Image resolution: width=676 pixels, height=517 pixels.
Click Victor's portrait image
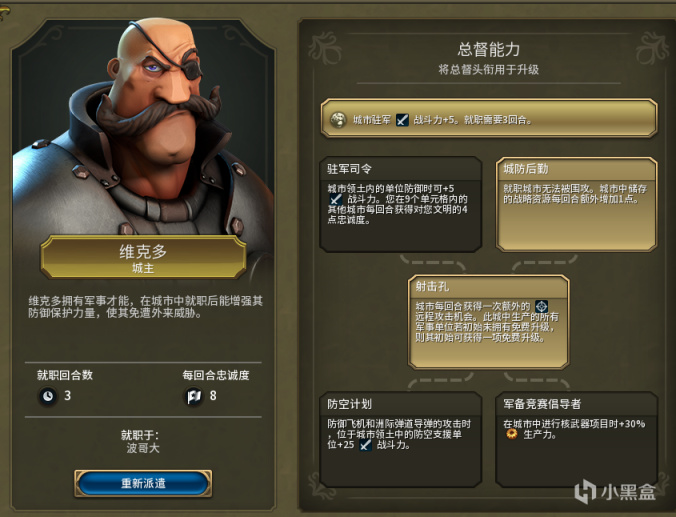point(143,127)
